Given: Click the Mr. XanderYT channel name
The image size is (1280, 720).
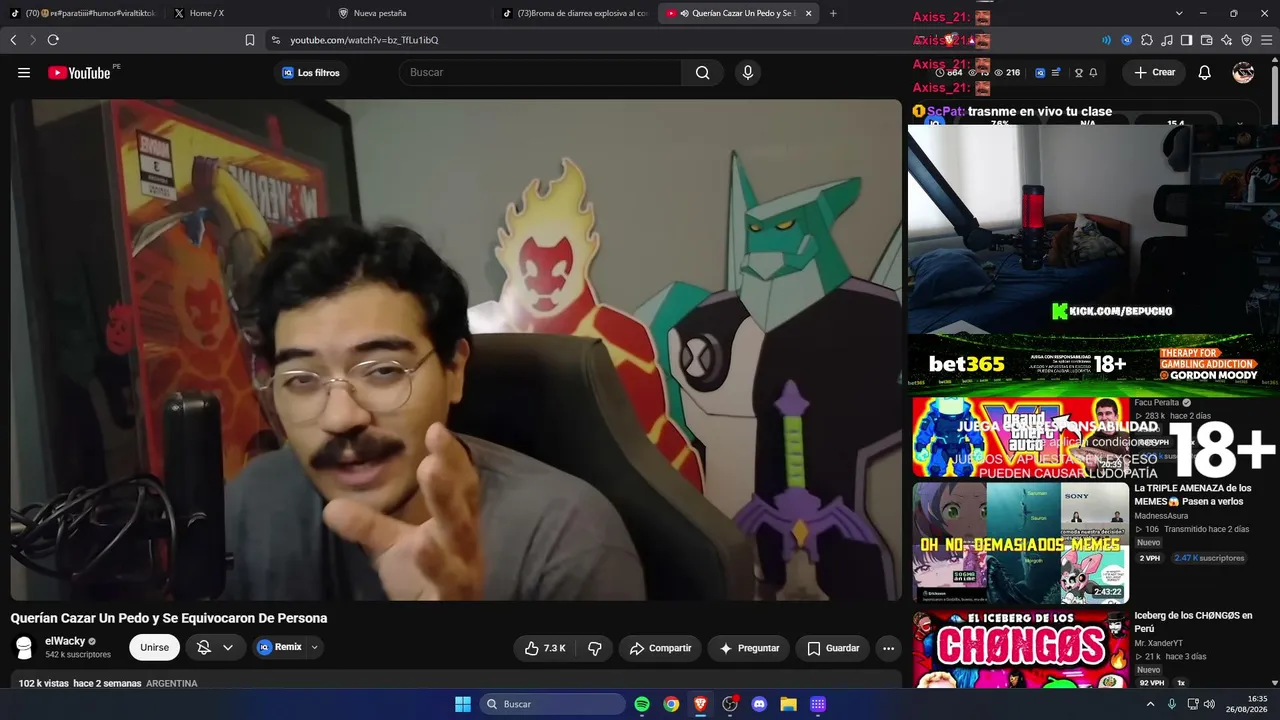Looking at the screenshot, I should pos(1158,643).
